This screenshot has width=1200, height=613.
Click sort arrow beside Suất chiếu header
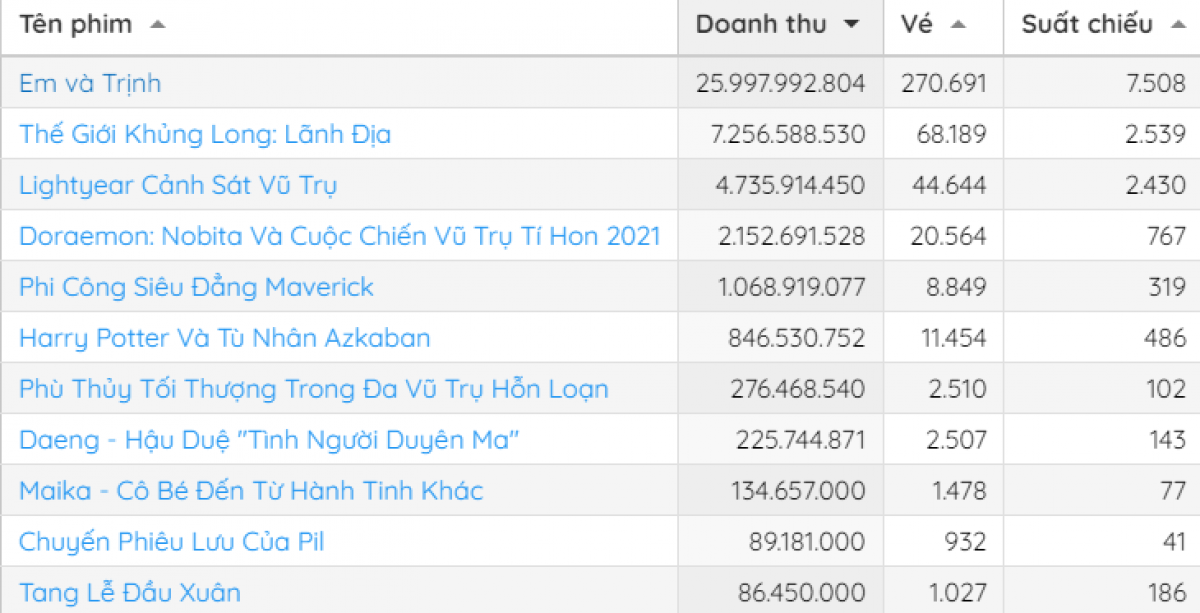[1177, 25]
